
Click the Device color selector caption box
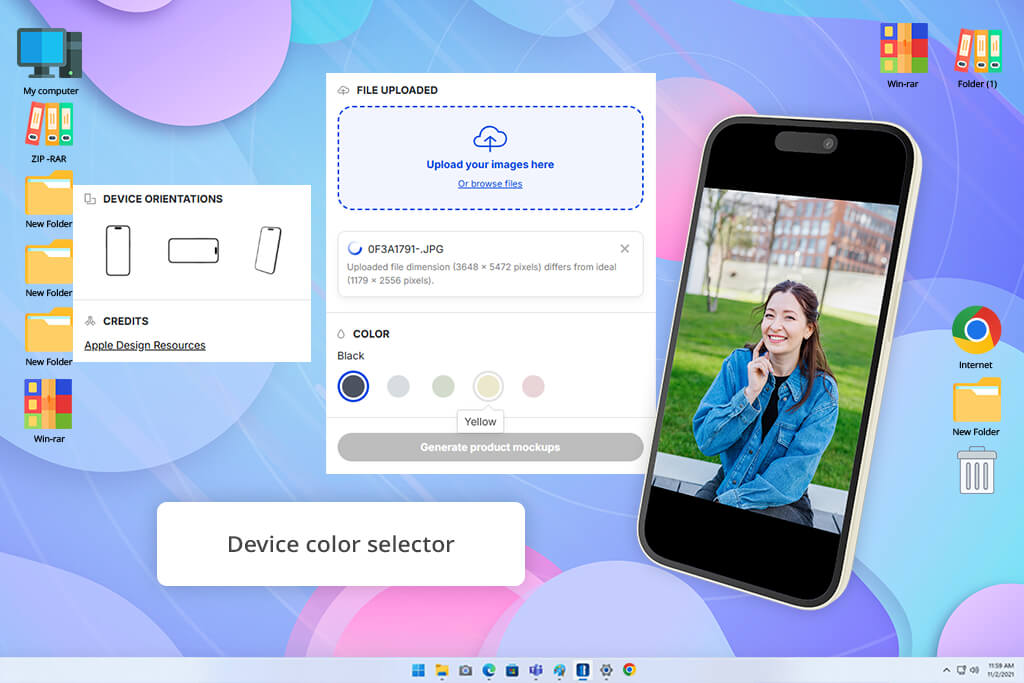click(341, 544)
